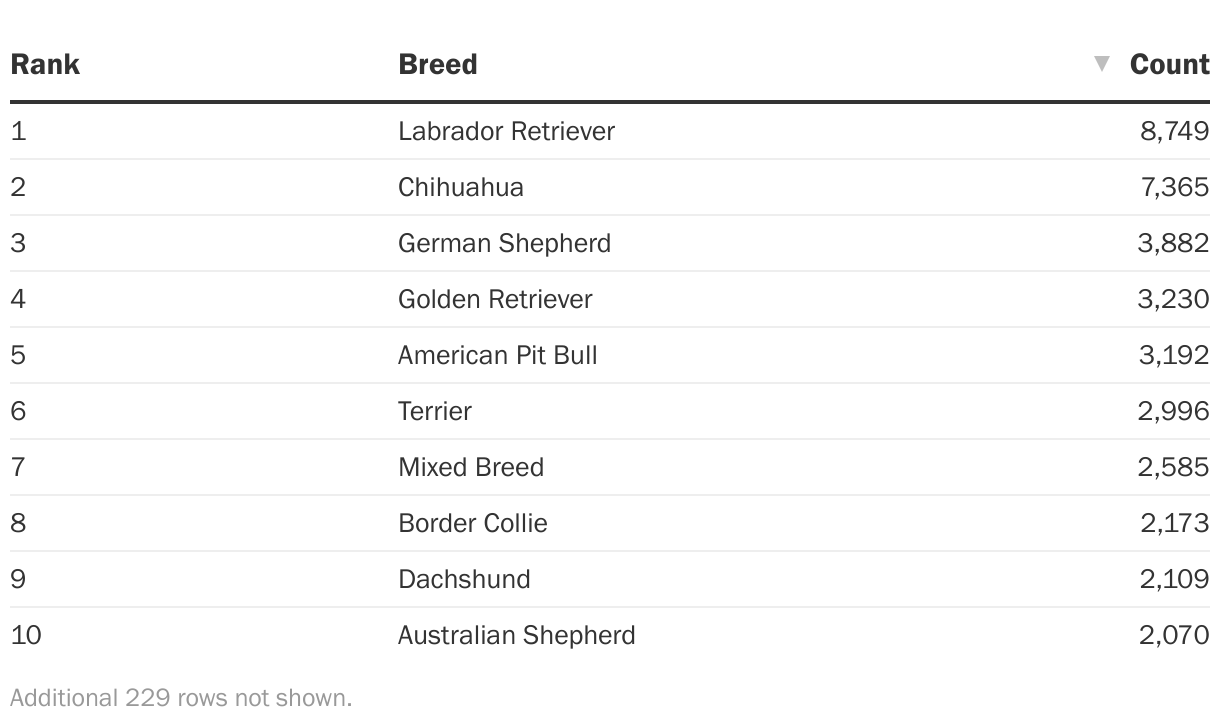The height and width of the screenshot is (724, 1220).
Task: Sort table by Count column header
Action: (x=1169, y=64)
